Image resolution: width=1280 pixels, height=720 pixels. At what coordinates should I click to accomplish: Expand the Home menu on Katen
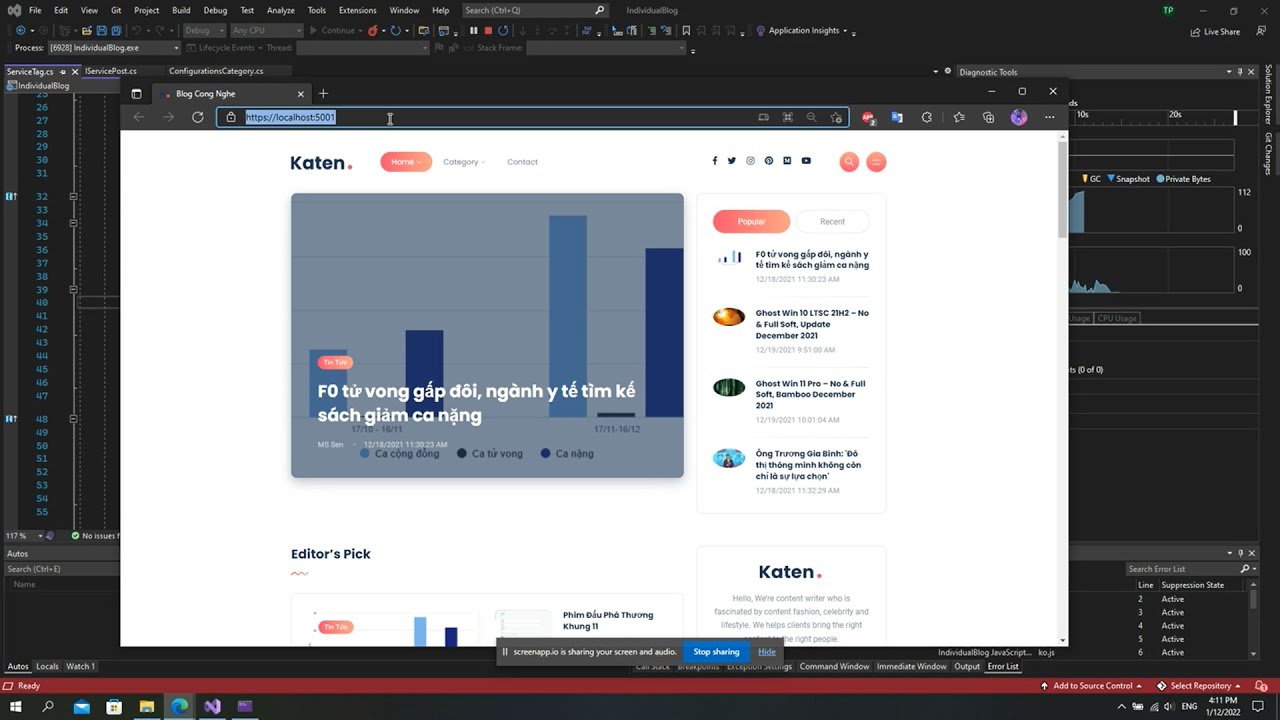pyautogui.click(x=406, y=162)
